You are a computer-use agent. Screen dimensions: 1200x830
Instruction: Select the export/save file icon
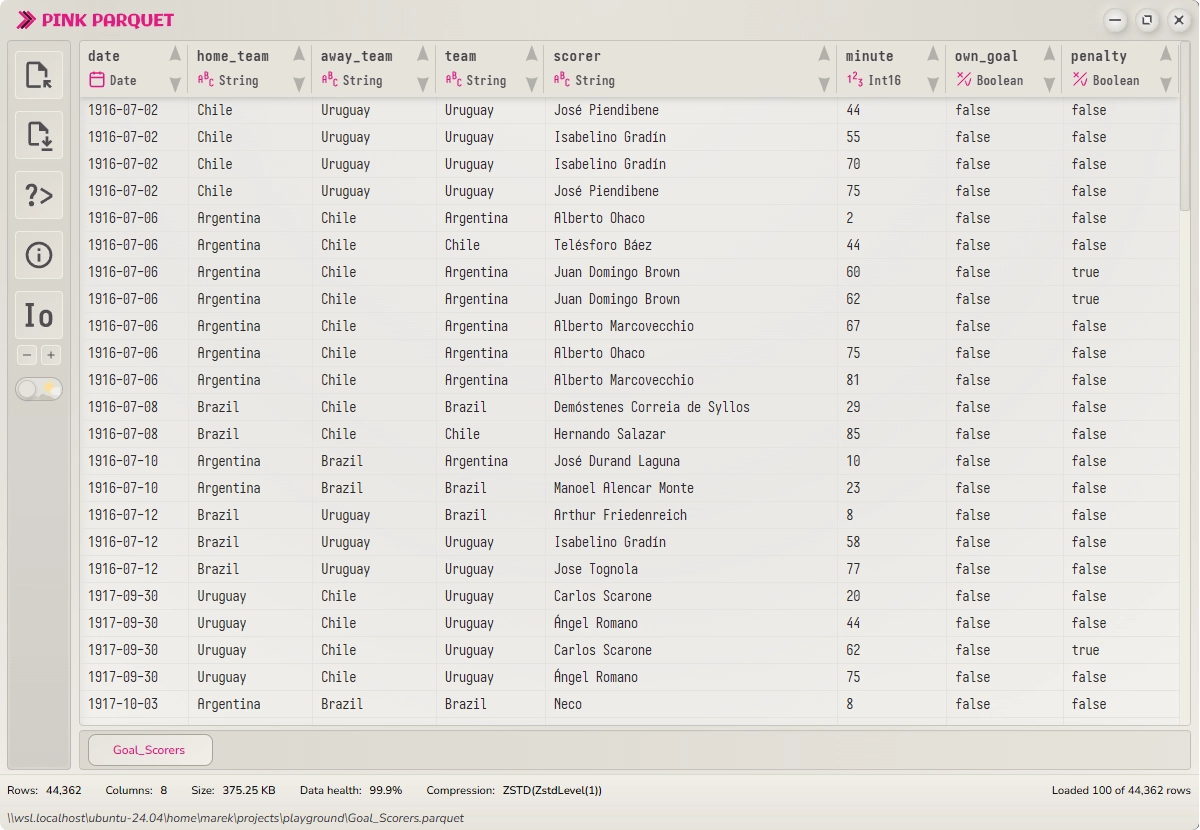click(x=38, y=135)
